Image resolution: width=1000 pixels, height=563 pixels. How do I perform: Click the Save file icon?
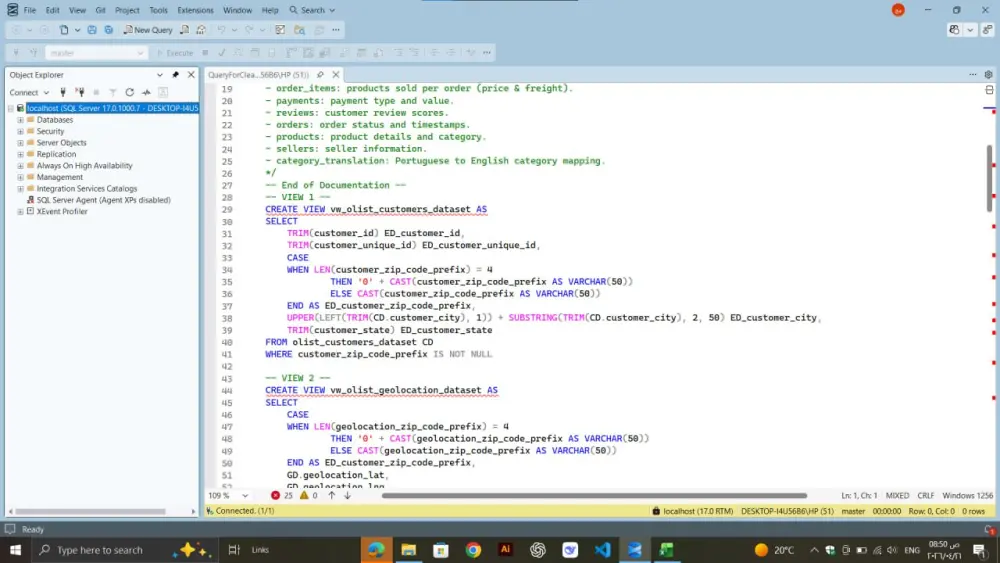click(x=92, y=30)
